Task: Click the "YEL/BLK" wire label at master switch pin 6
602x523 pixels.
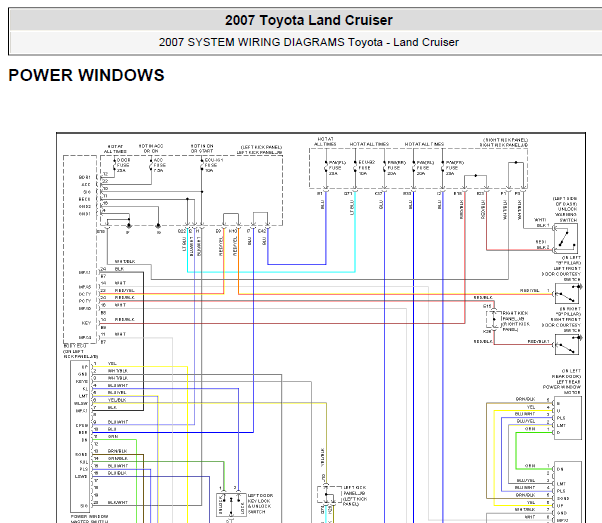Action: (117, 400)
